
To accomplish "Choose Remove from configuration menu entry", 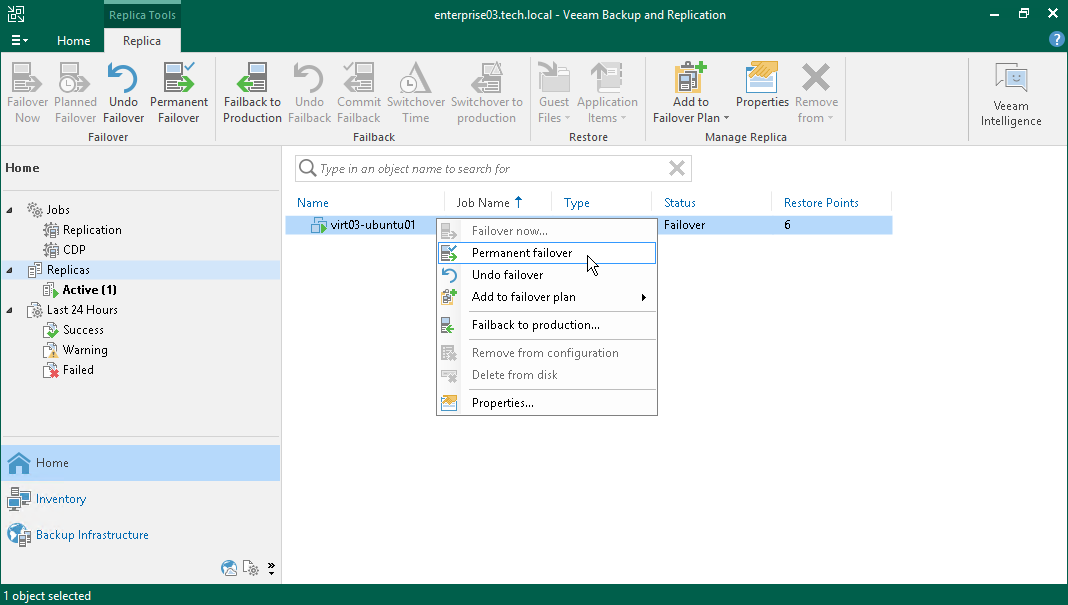I will 547,353.
